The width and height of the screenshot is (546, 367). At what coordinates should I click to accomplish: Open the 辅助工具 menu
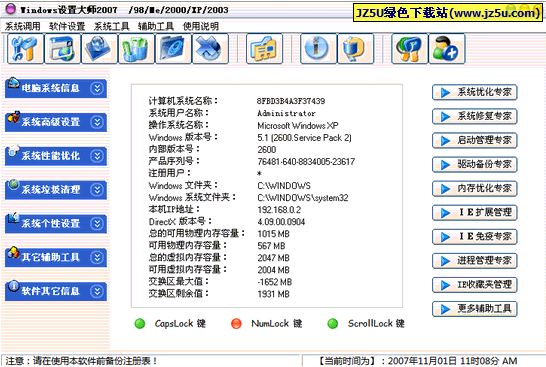[156, 26]
